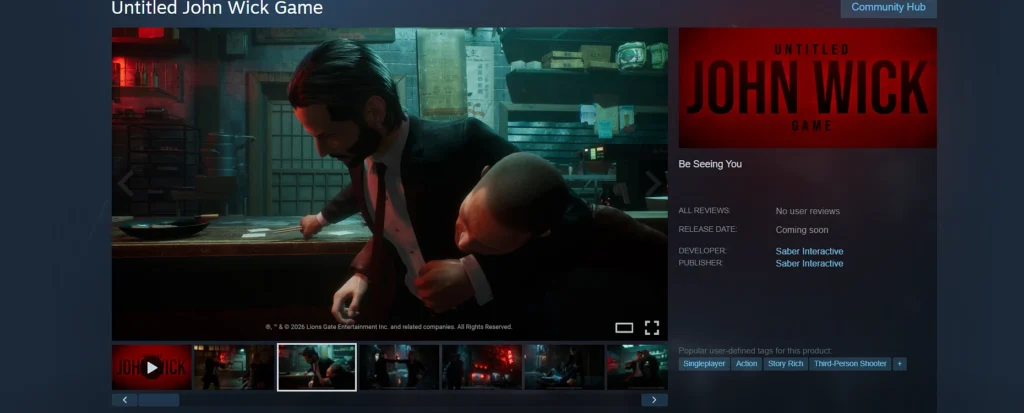Play the John Wick trailer thumbnail
The image size is (1024, 413).
[152, 367]
